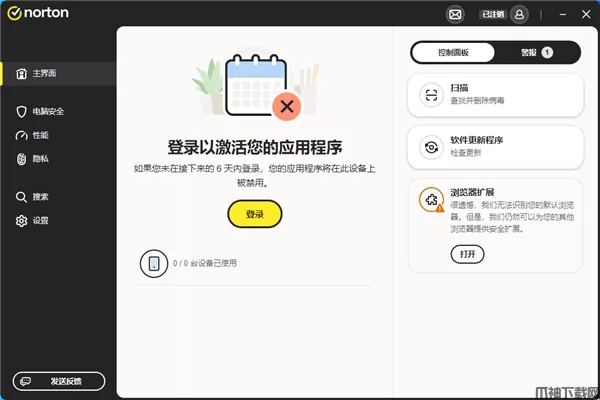
Task: Click the 查找并删除病毒 subtitle
Action: point(477,101)
